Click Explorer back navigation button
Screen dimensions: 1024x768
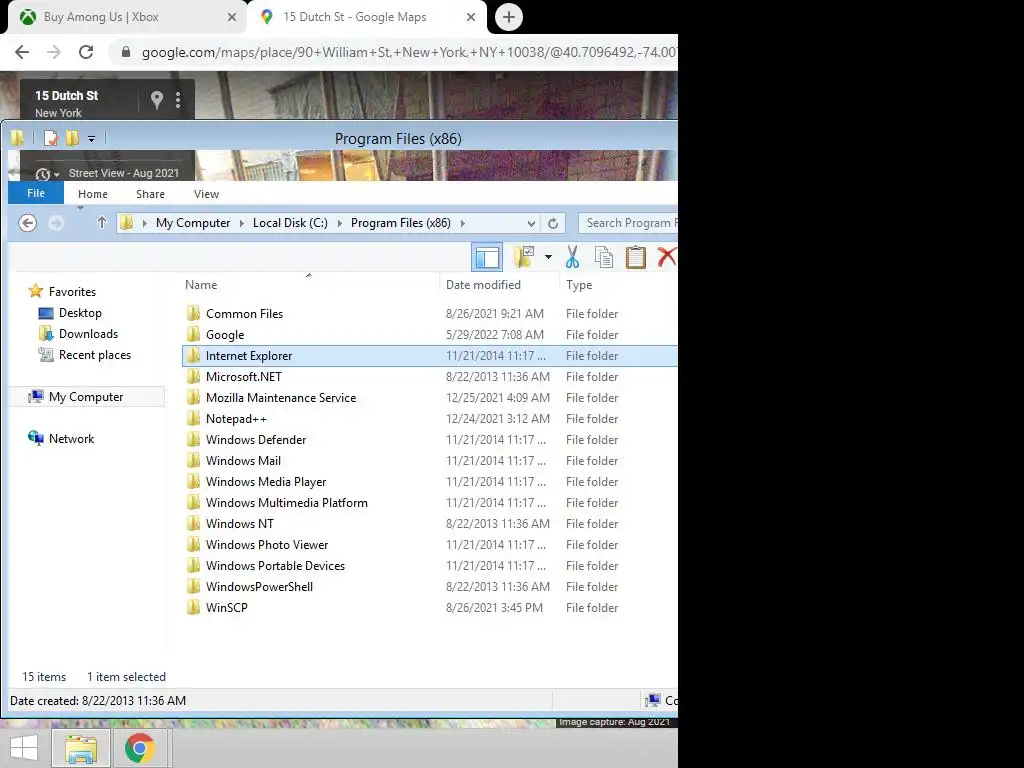[27, 223]
